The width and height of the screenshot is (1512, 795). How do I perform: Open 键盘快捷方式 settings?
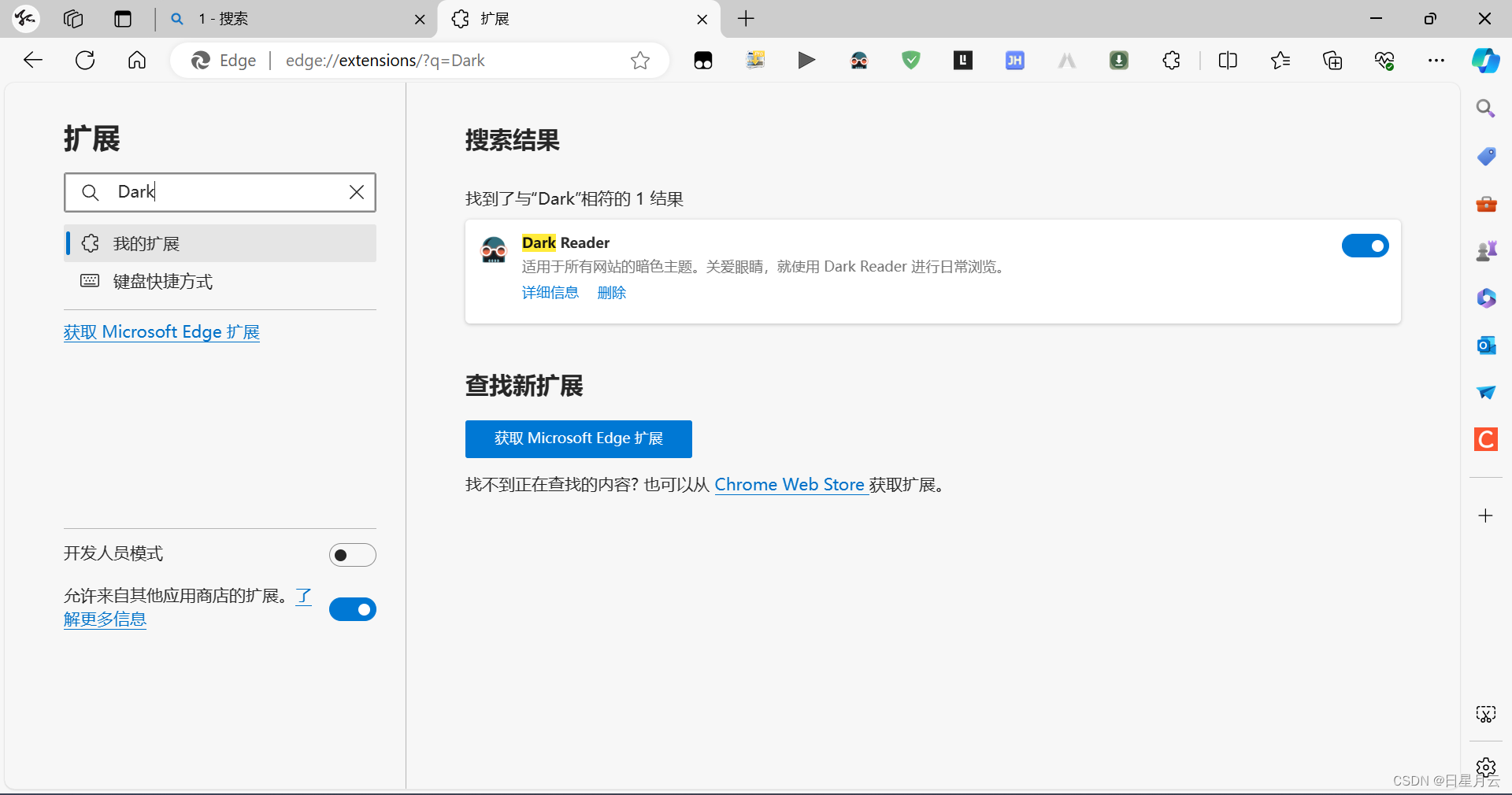pyautogui.click(x=220, y=281)
